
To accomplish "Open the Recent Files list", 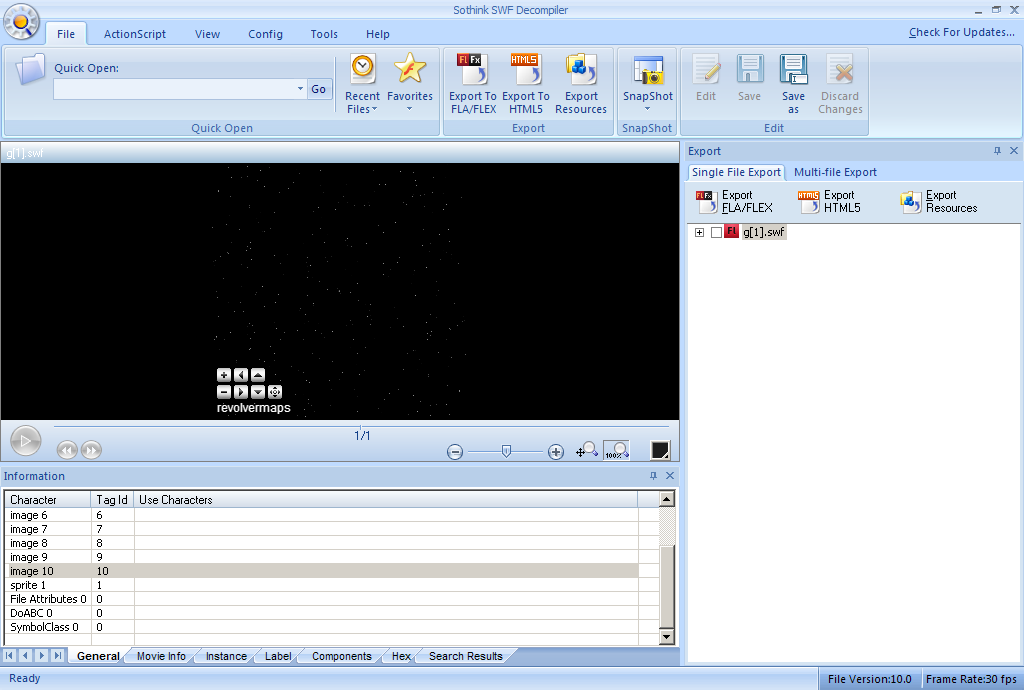I will (x=362, y=84).
